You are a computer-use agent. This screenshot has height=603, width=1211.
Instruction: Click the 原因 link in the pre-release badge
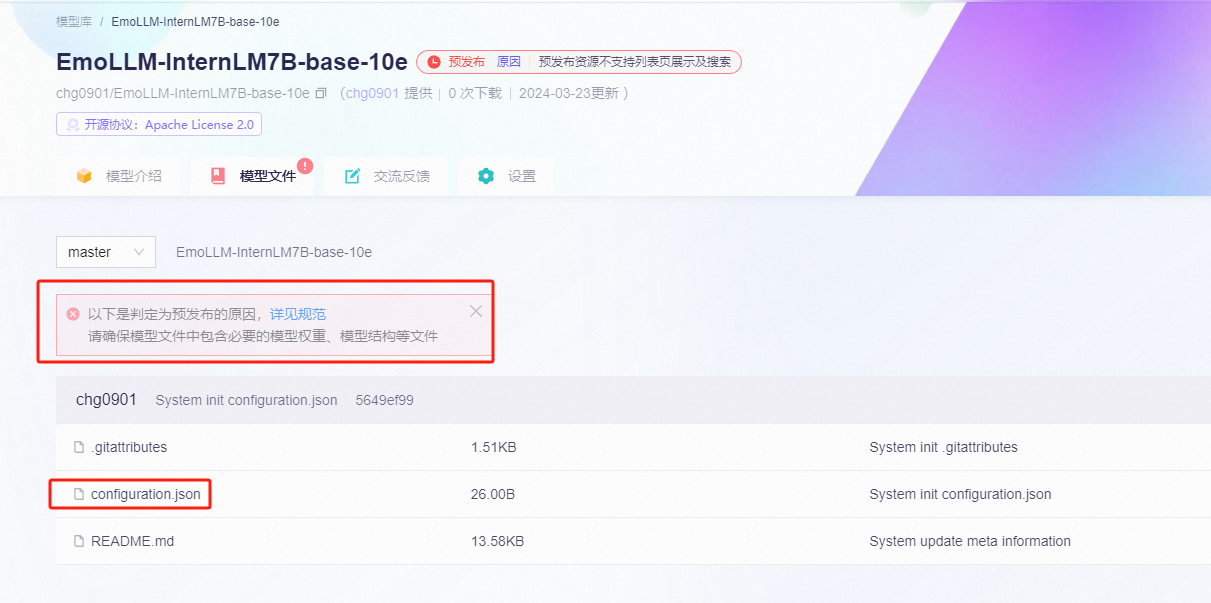coord(509,62)
